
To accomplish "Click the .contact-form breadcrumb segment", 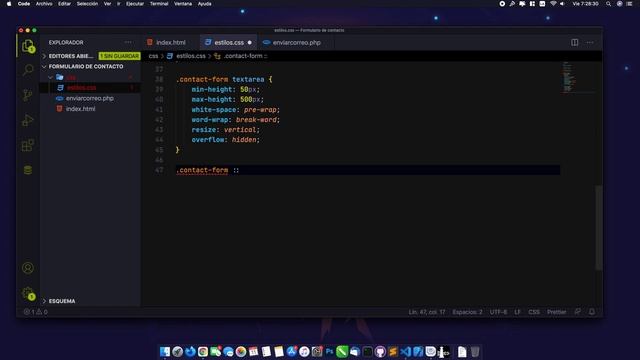I will [241, 56].
